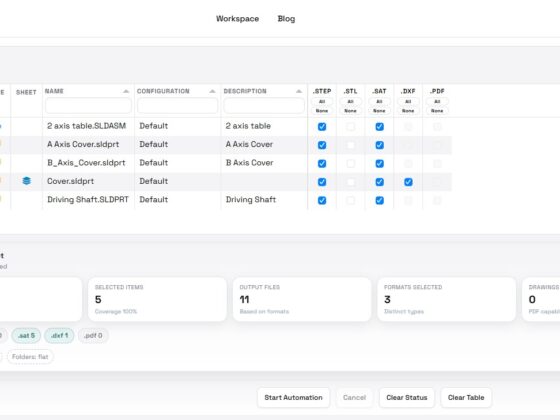
Task: Sort by the DESCRIPTION column arrow
Action: click(x=299, y=91)
